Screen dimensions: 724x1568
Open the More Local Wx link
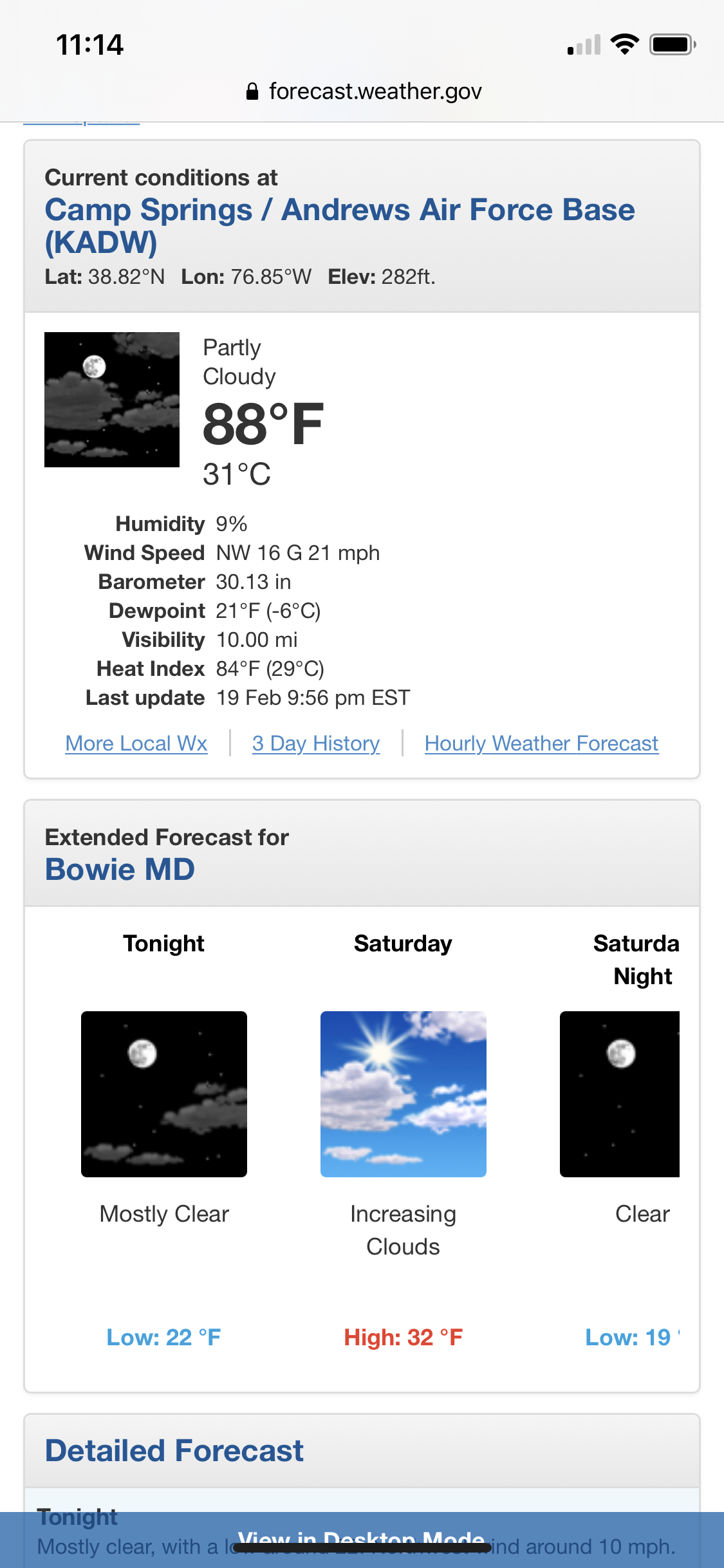[136, 743]
